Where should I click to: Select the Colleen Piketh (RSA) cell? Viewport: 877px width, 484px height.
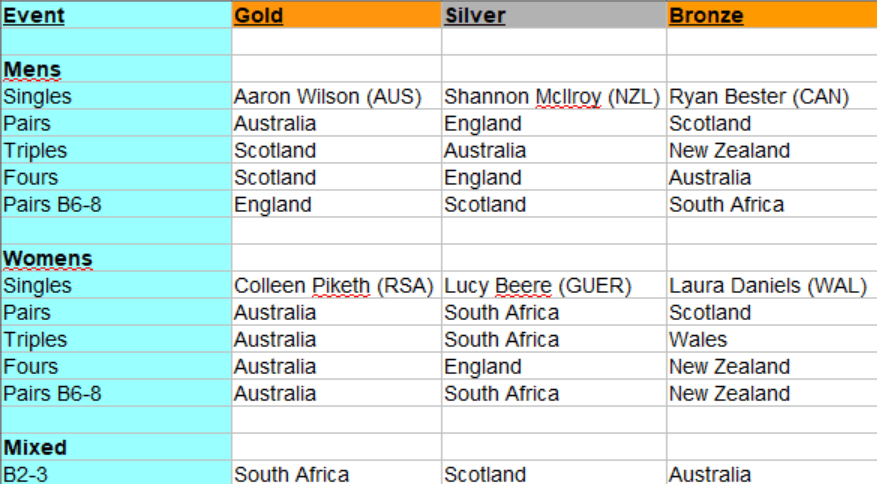click(x=333, y=286)
